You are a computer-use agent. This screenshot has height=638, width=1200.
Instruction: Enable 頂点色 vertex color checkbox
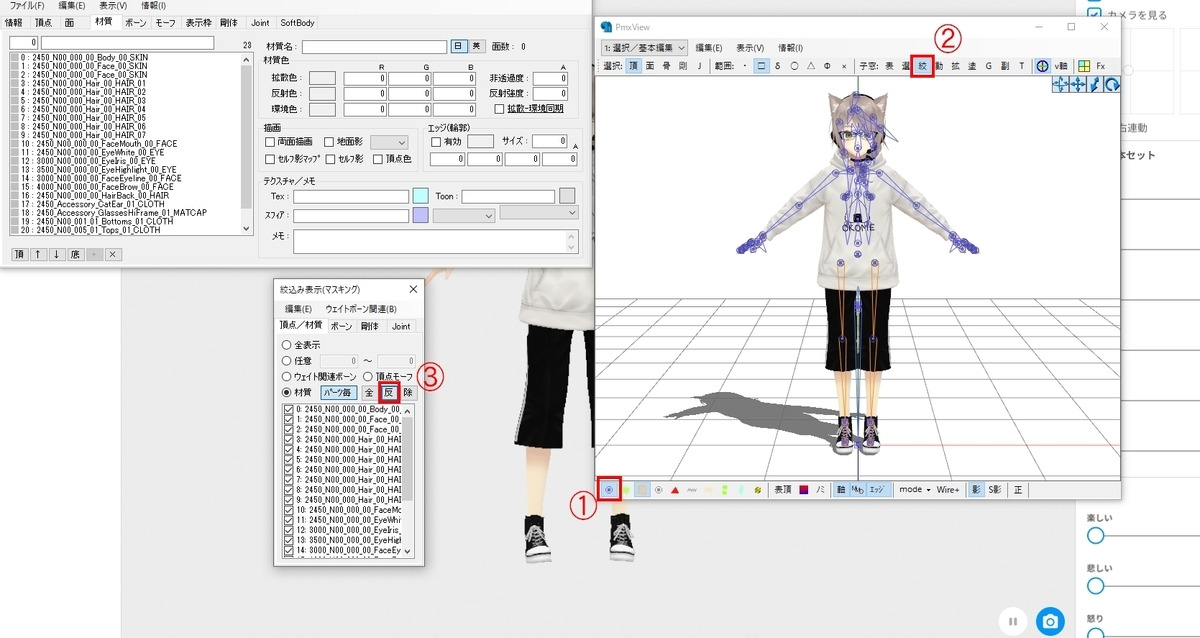tap(378, 159)
